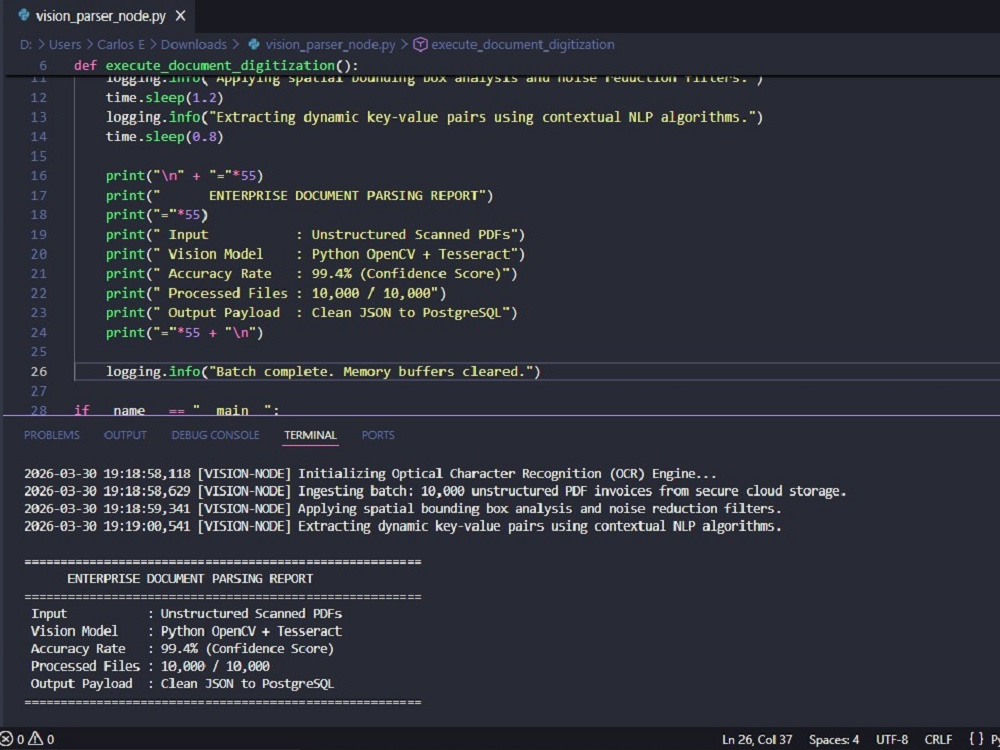
Task: Click terminal 'Input' output row
Action: (x=186, y=614)
